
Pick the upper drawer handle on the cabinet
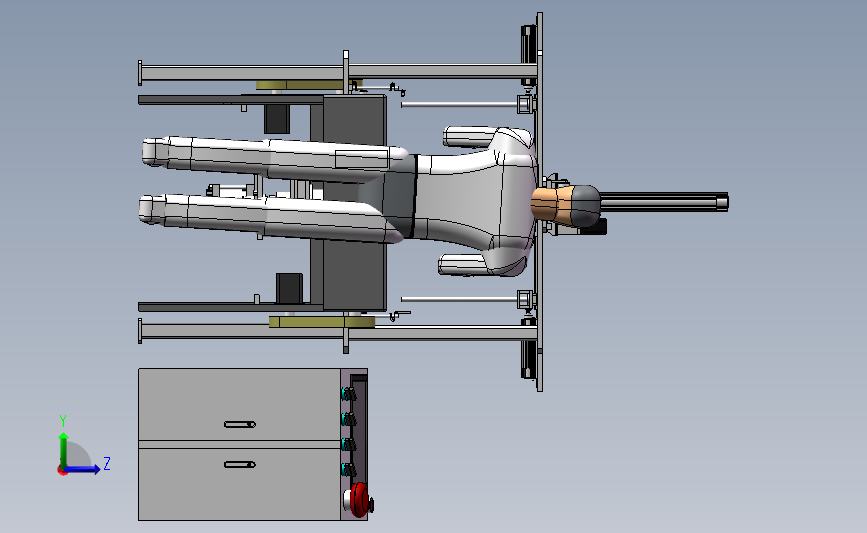coord(239,425)
